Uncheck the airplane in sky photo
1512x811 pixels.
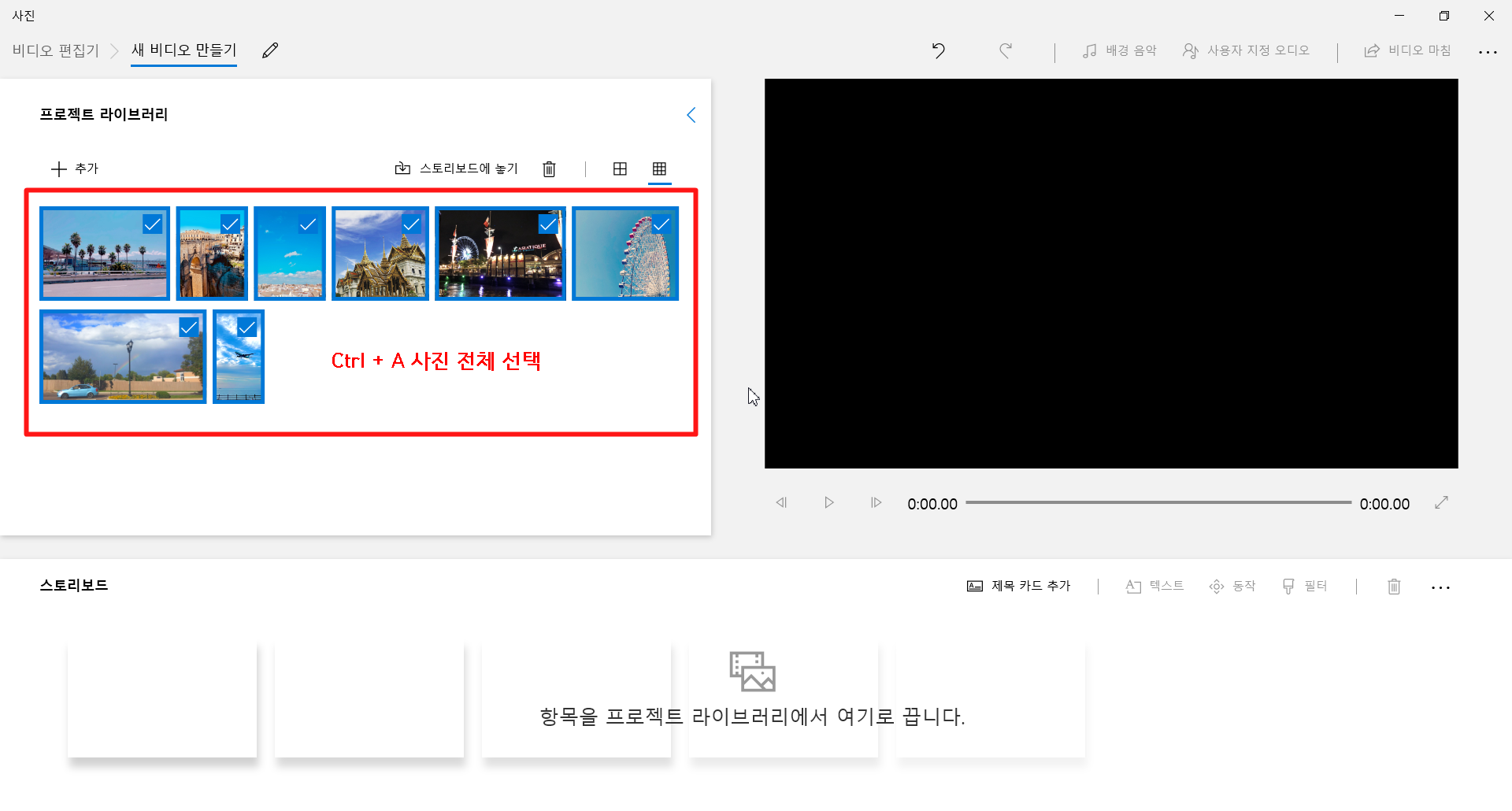(246, 327)
